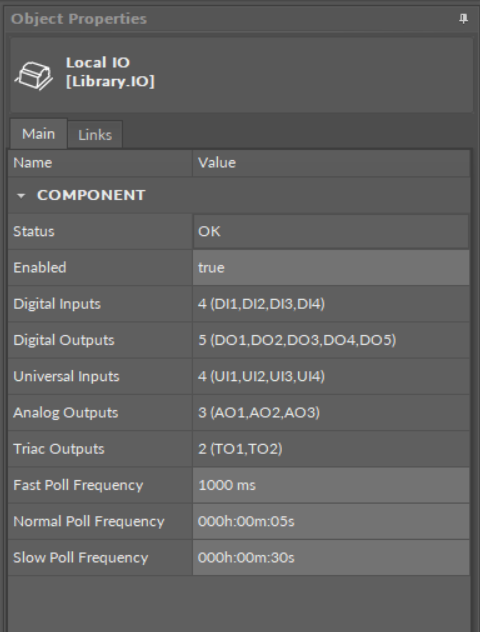Edit the Fast Poll Frequency 1000 ms field
The height and width of the screenshot is (632, 480).
click(331, 485)
